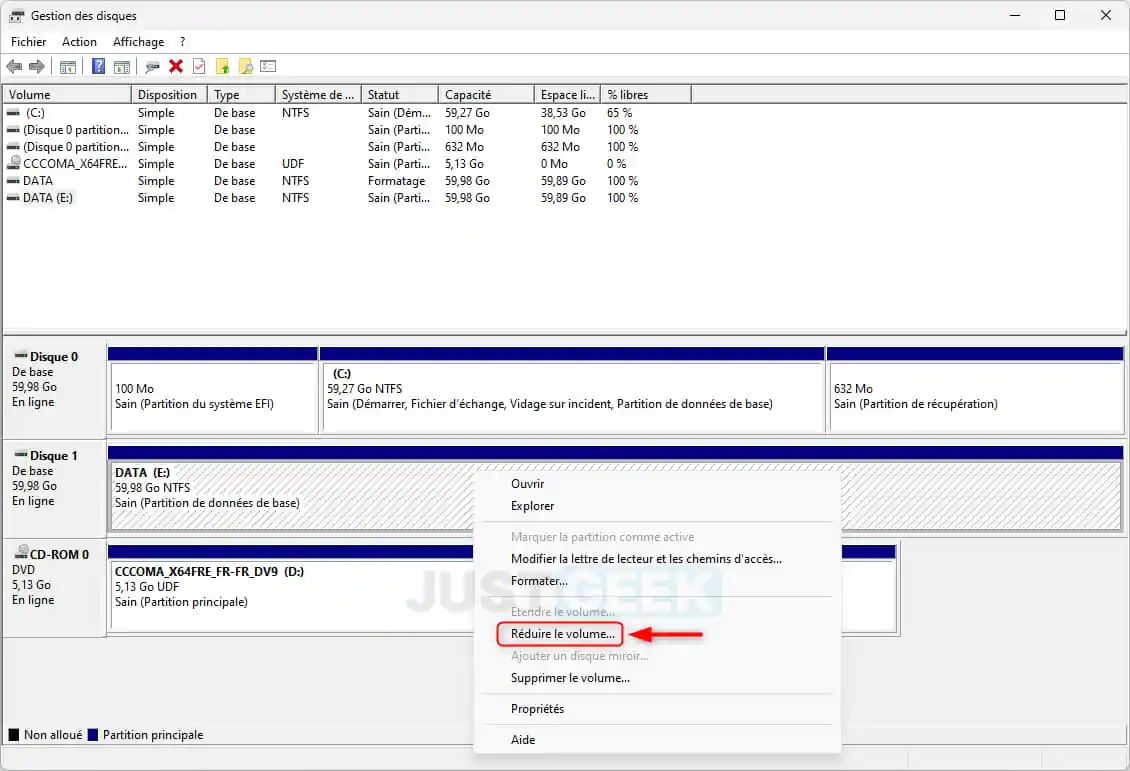Click the CD-ROM 0 disc icon
Screen dimensions: 1130x771
22,553
